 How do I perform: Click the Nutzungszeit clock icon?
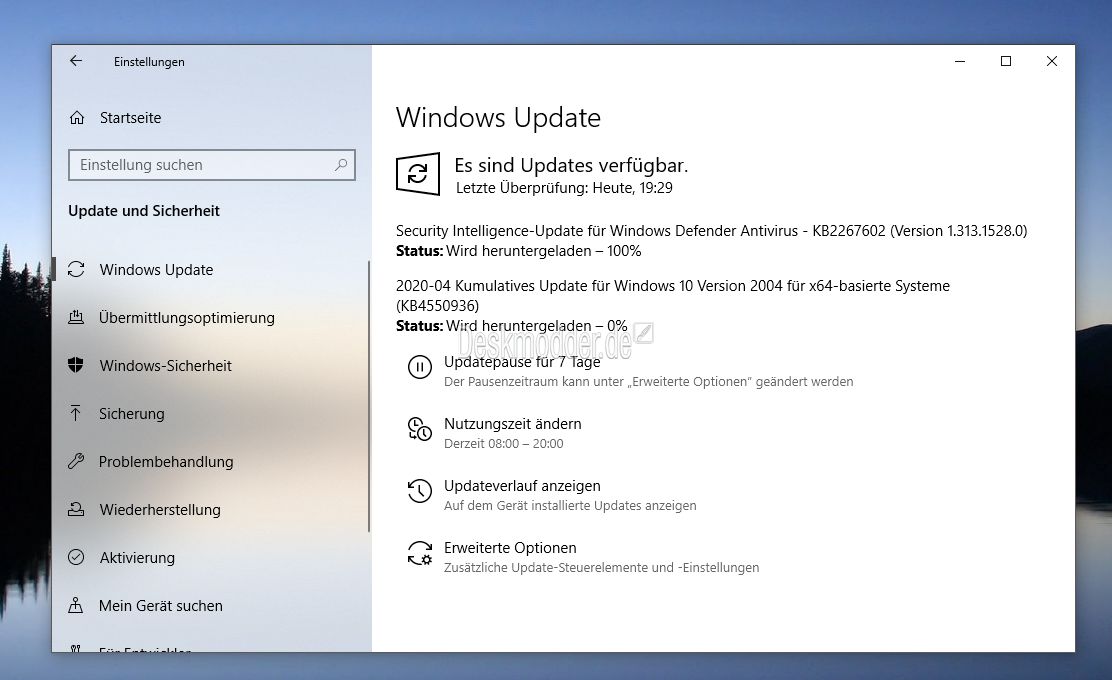coord(420,429)
